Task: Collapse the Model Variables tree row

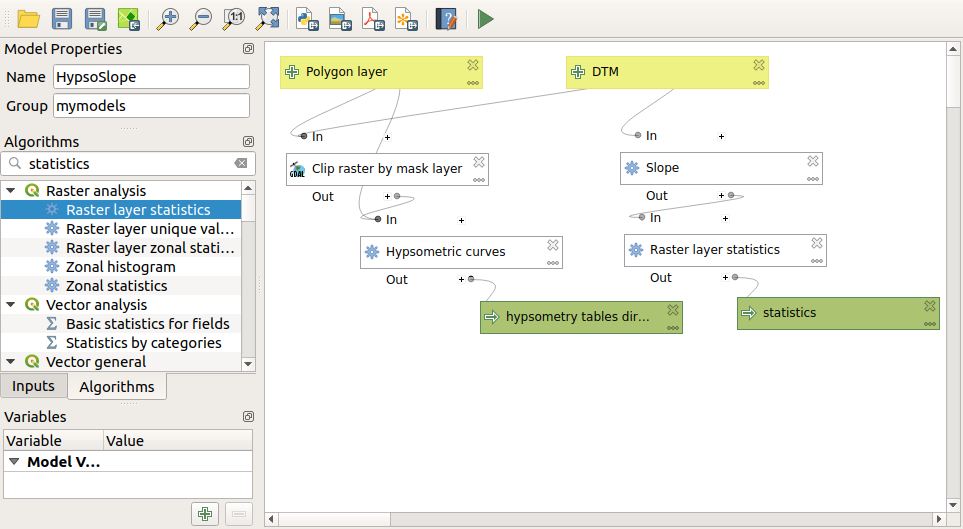Action: (14, 462)
